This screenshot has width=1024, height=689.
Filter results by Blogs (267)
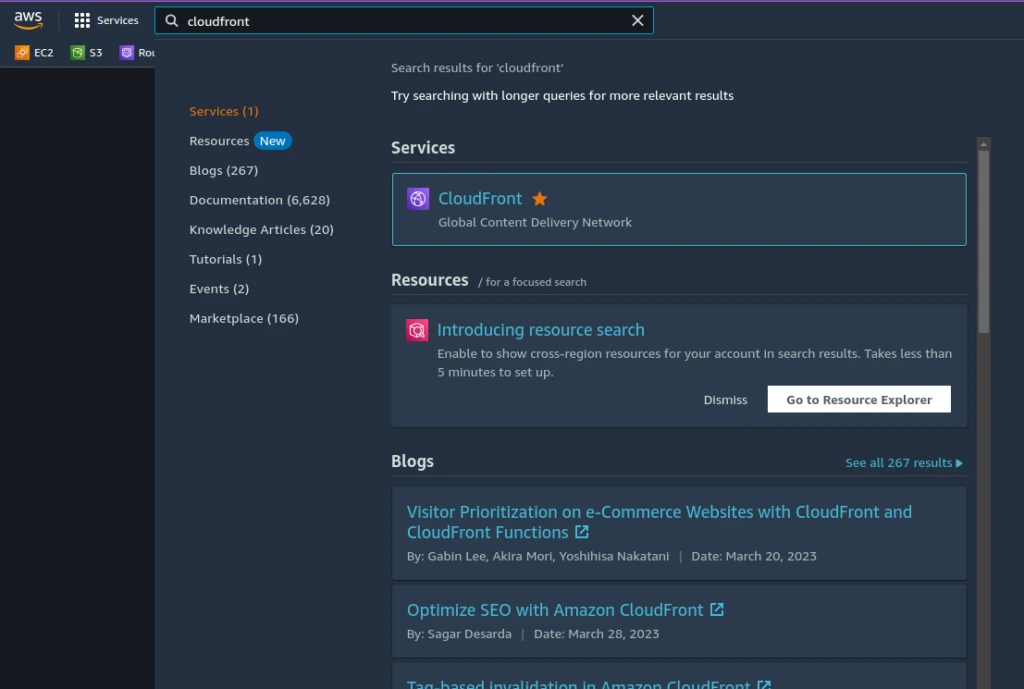(223, 170)
